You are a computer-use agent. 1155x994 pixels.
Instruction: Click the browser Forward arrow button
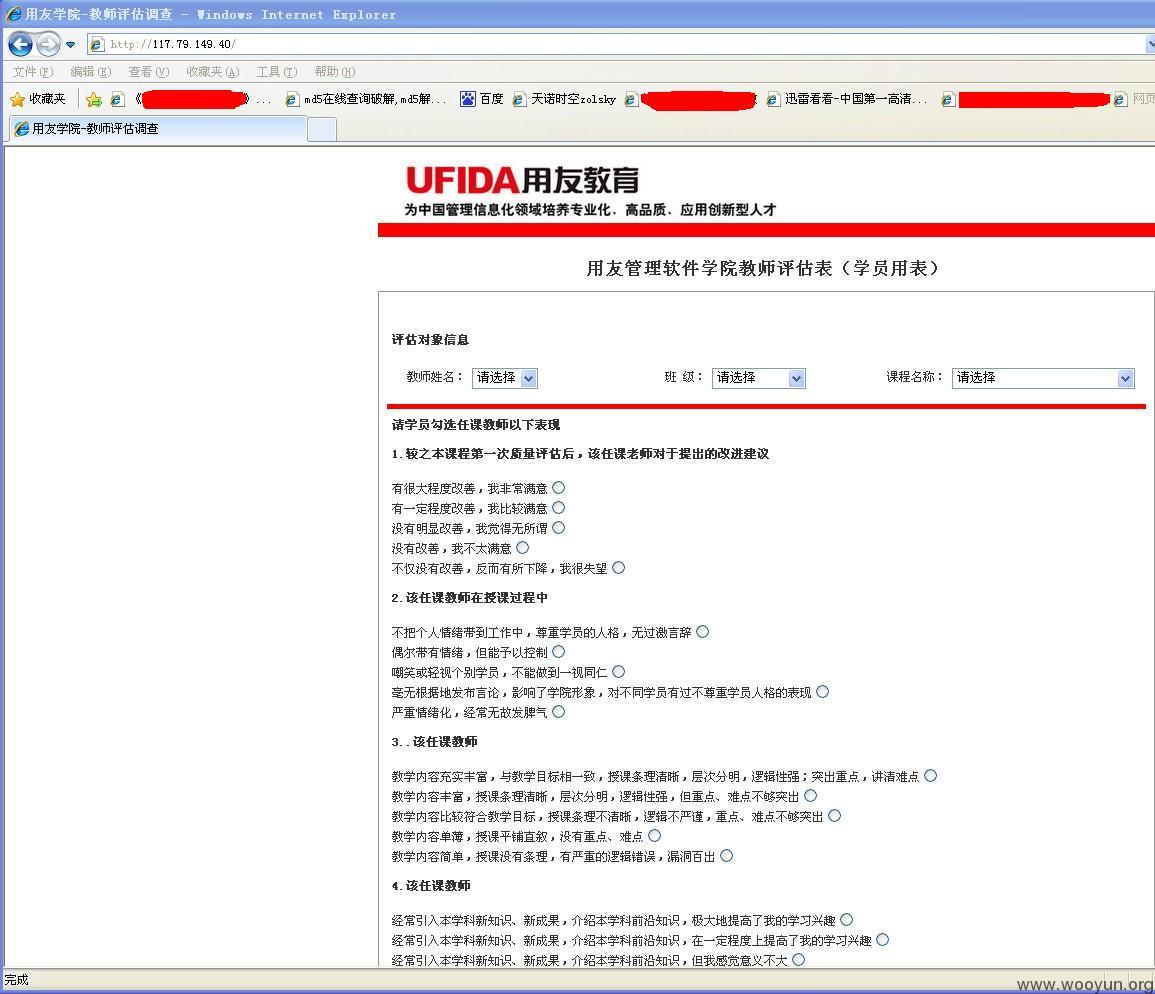[x=48, y=44]
